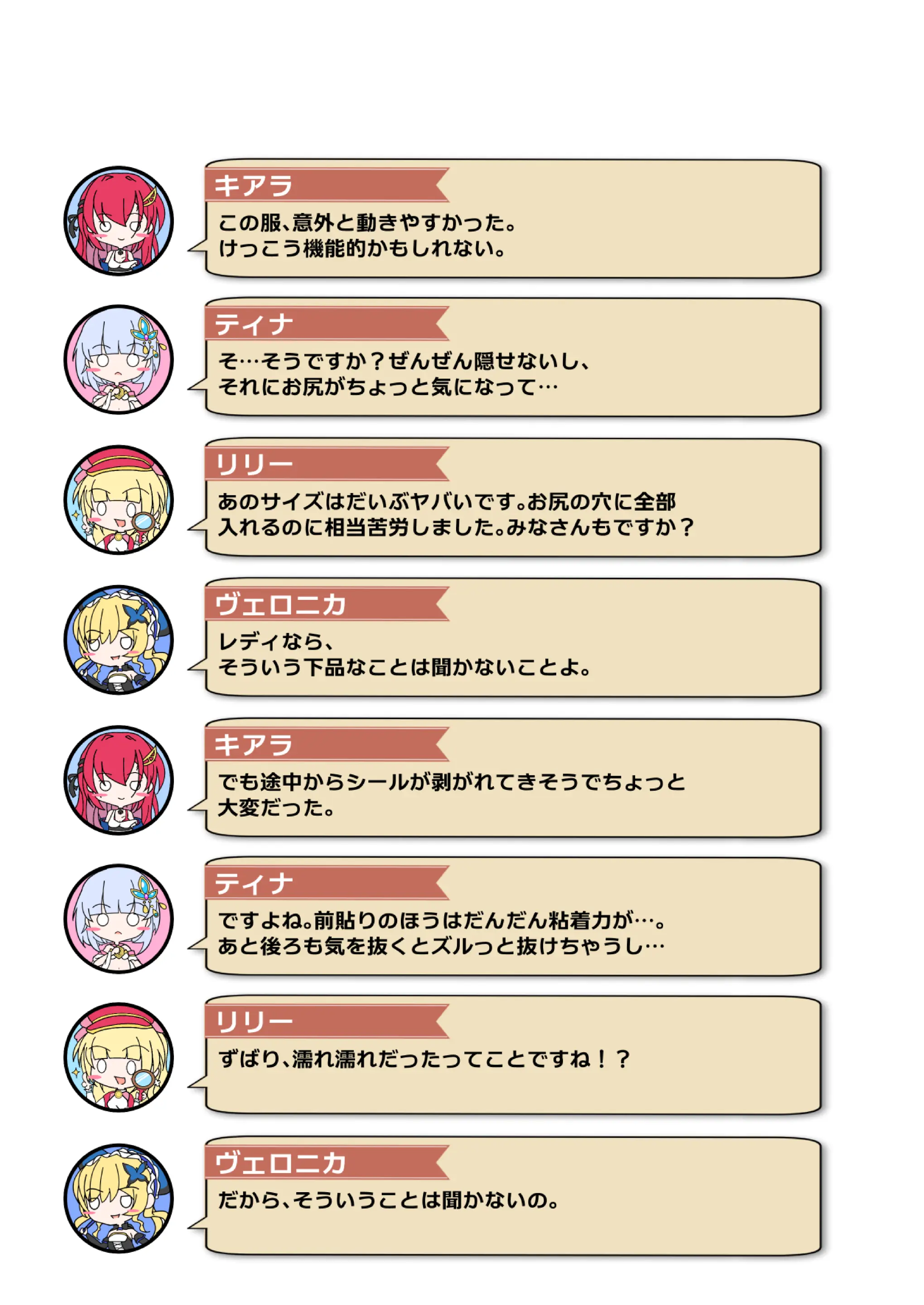Select ティナ name banner above 'そ…そうですか' text
Viewport: 924px width, 1305px height.
(x=327, y=324)
